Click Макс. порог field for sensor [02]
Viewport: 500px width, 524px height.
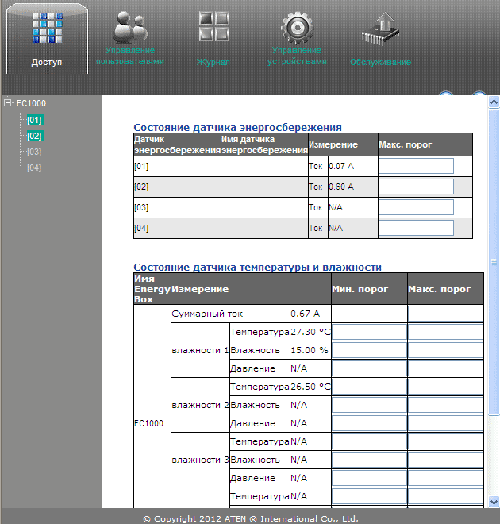pyautogui.click(x=416, y=187)
